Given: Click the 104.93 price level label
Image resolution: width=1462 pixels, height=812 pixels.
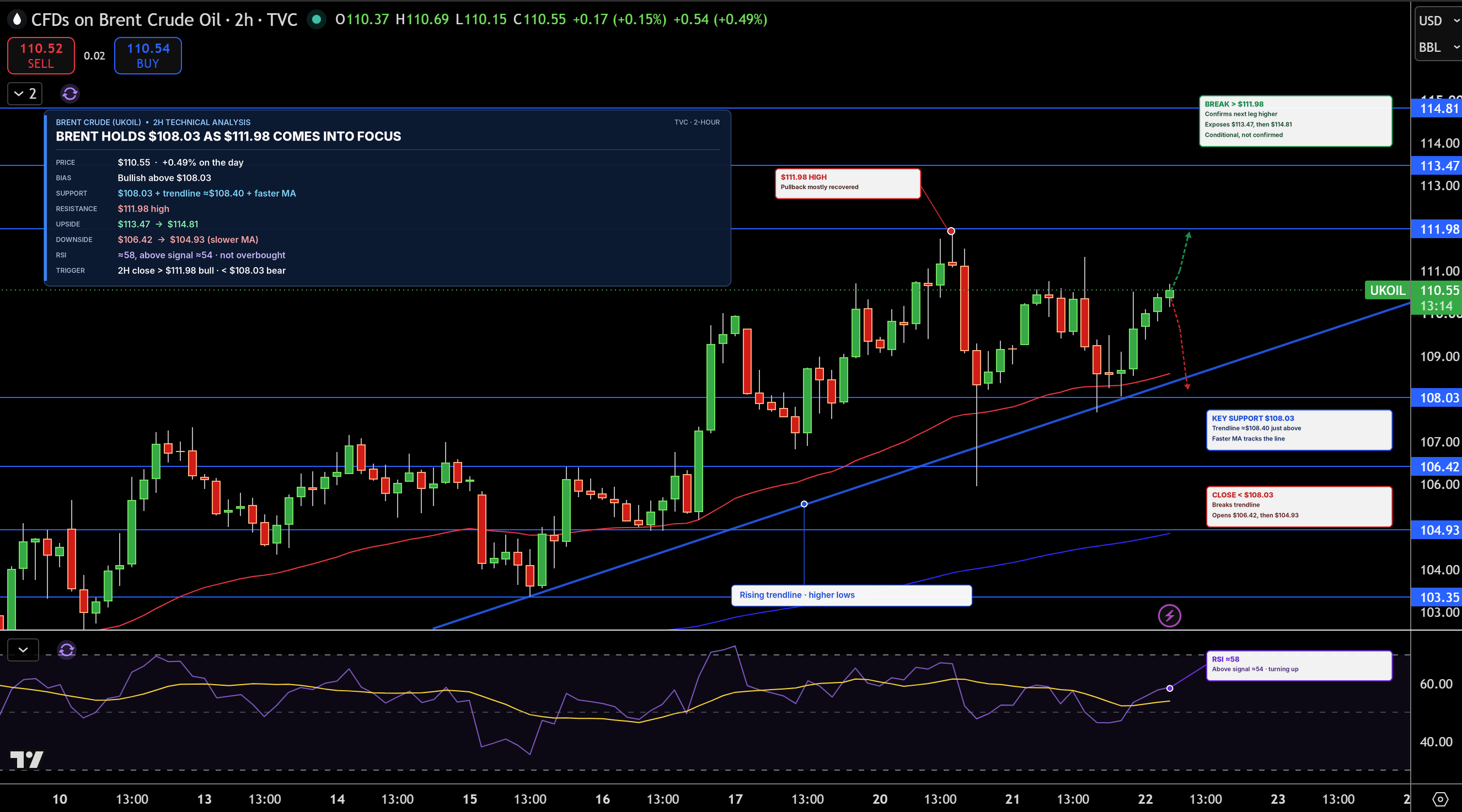Looking at the screenshot, I should pyautogui.click(x=1437, y=530).
